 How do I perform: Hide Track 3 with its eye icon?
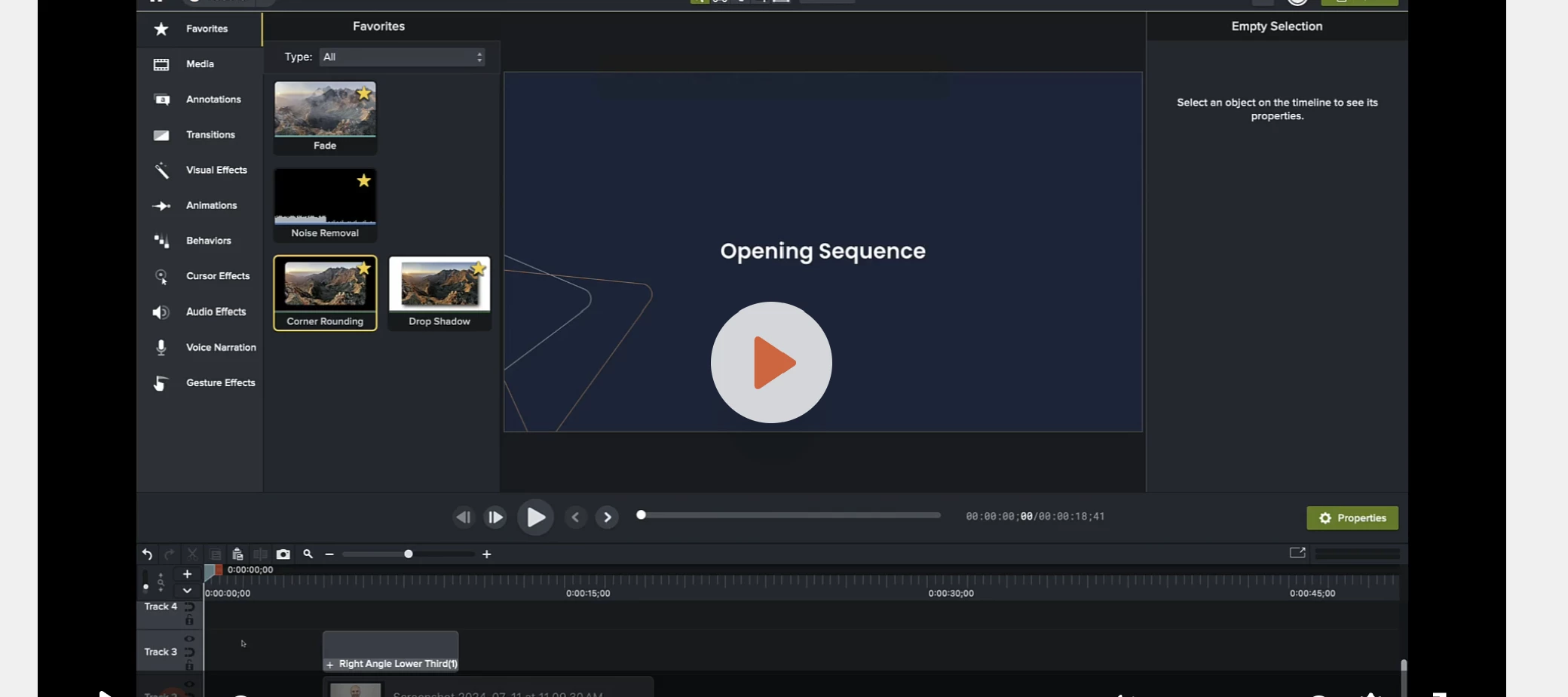(x=189, y=639)
